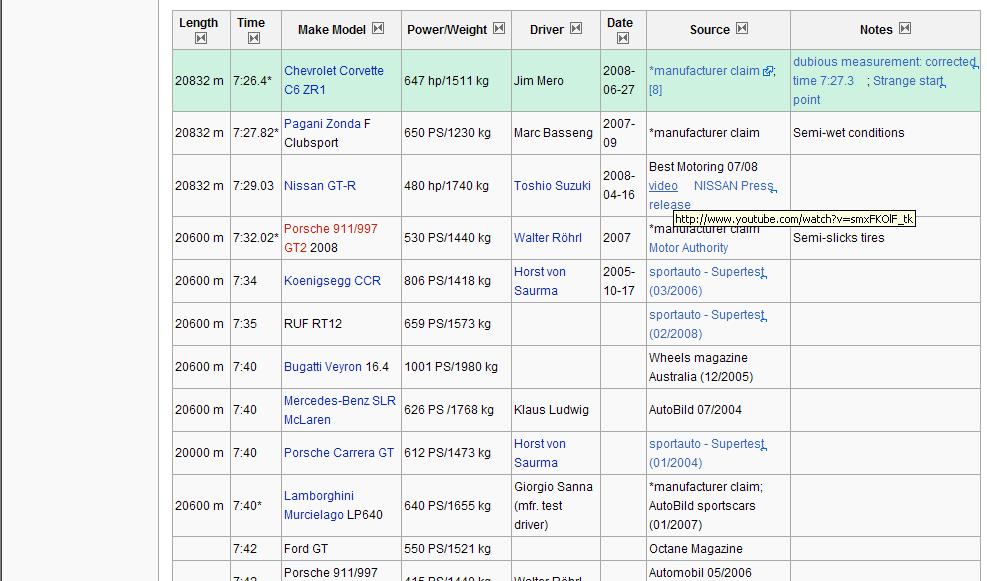987x581 pixels.
Task: Select 2008-06-27 date cell
Action: 623,81
